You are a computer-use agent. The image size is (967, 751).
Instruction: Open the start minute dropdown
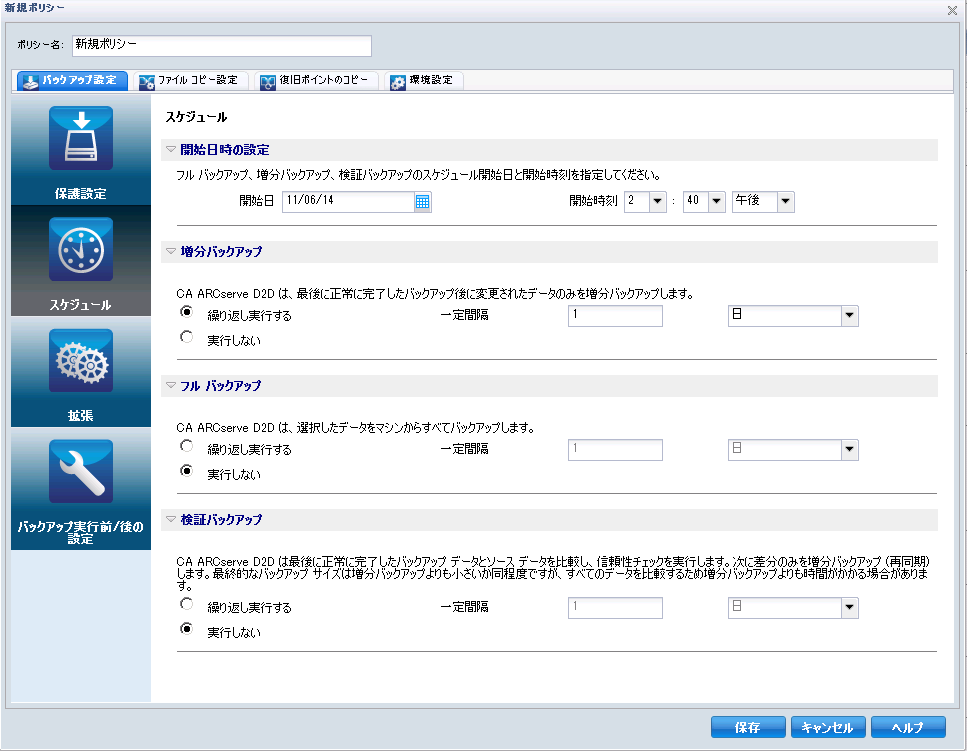[716, 202]
